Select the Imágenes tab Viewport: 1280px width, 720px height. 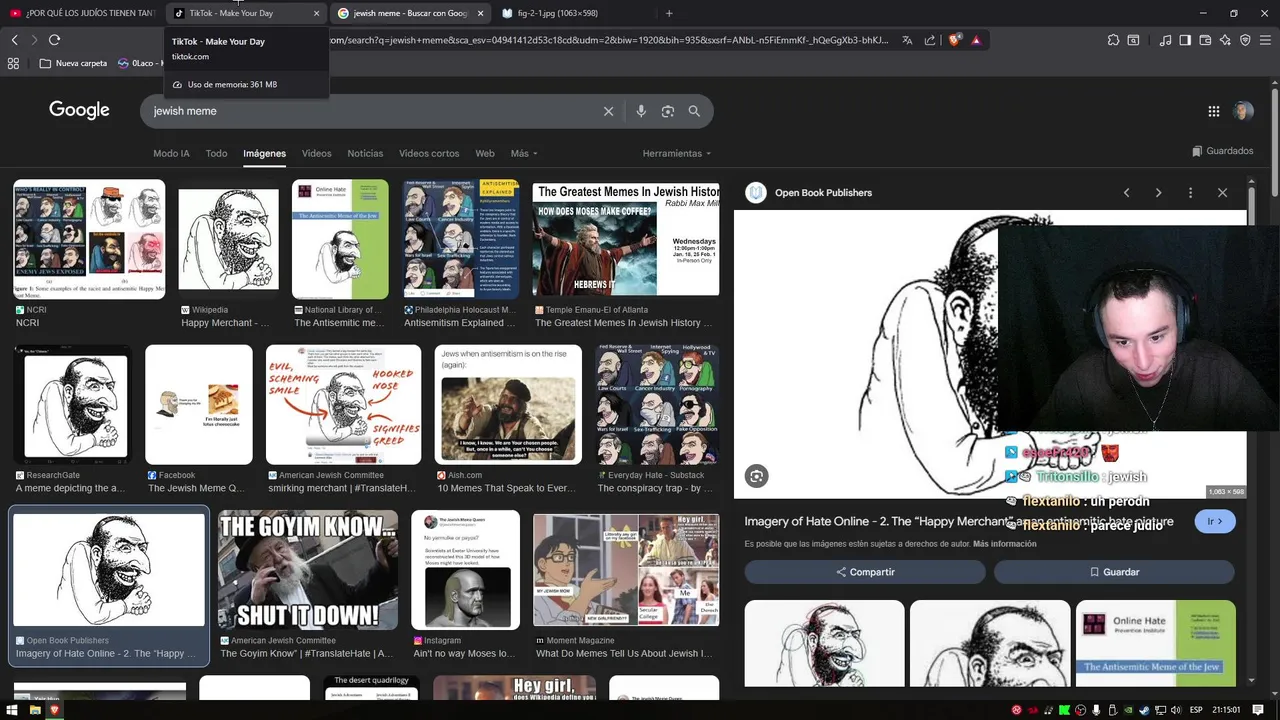coord(264,153)
